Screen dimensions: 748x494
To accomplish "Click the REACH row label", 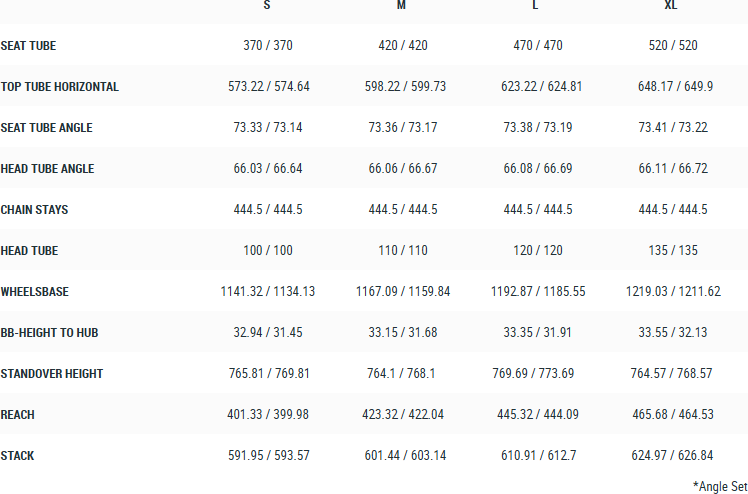I will pyautogui.click(x=18, y=415).
